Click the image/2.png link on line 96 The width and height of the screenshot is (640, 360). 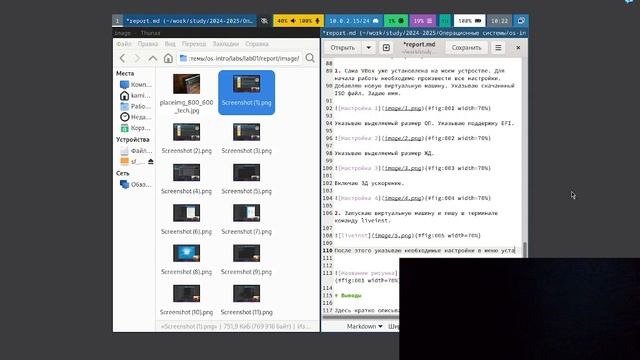click(x=403, y=138)
